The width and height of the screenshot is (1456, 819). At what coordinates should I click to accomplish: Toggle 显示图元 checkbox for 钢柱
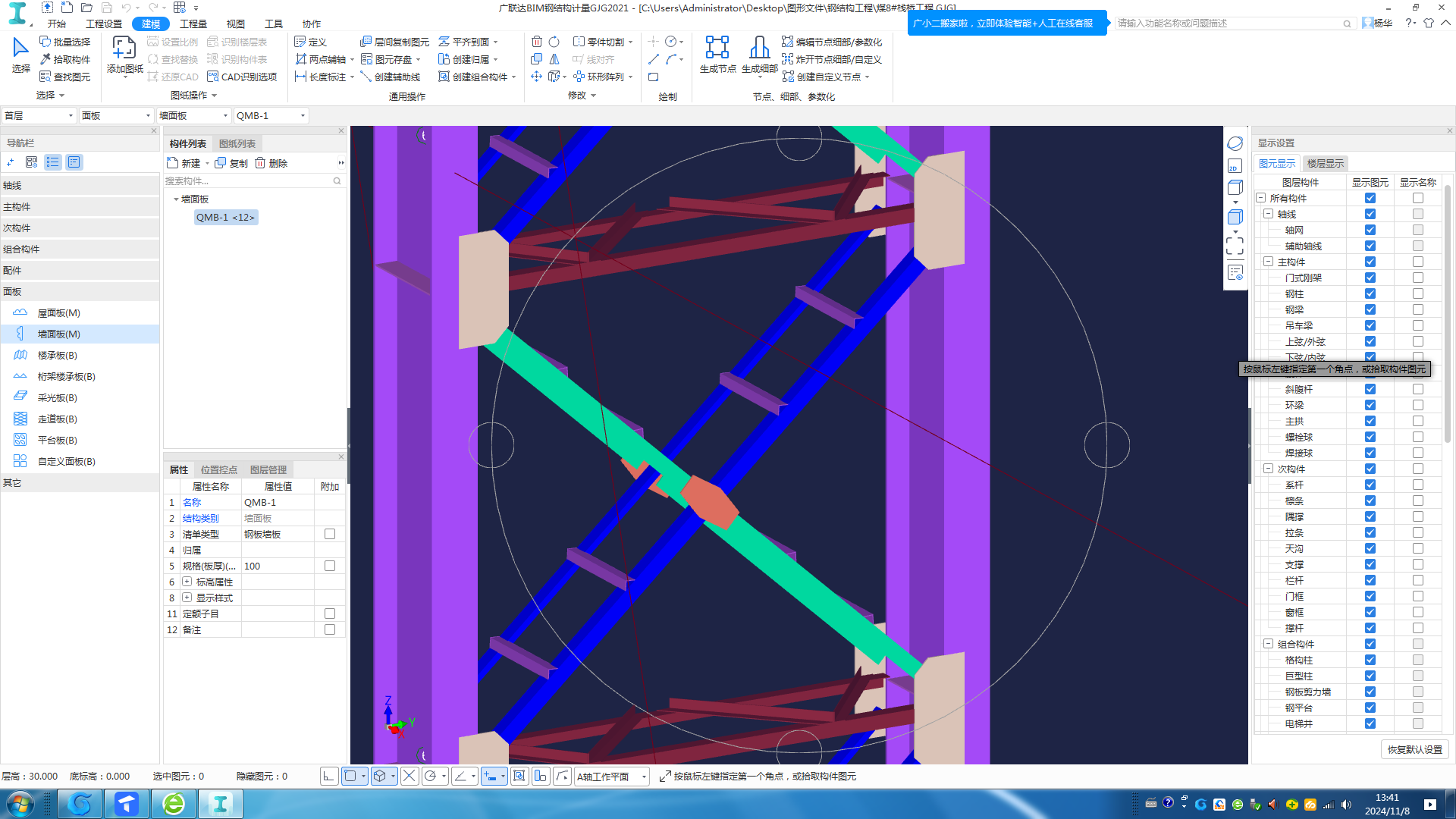point(1370,293)
